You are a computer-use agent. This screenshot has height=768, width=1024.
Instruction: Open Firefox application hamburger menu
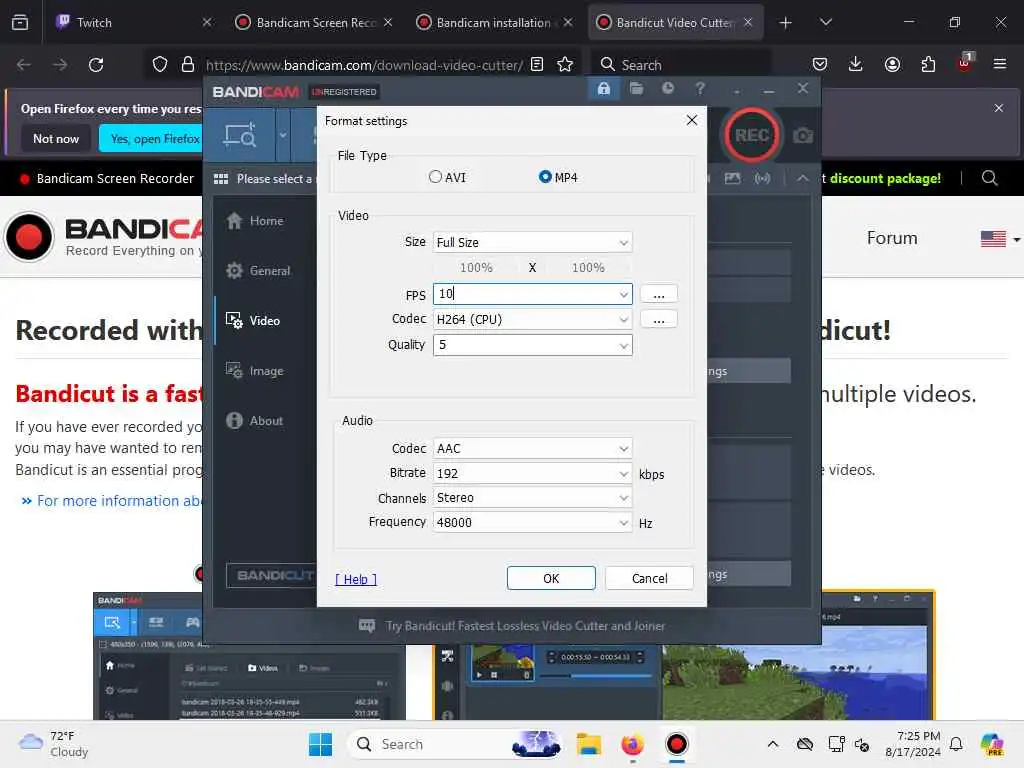pos(999,65)
